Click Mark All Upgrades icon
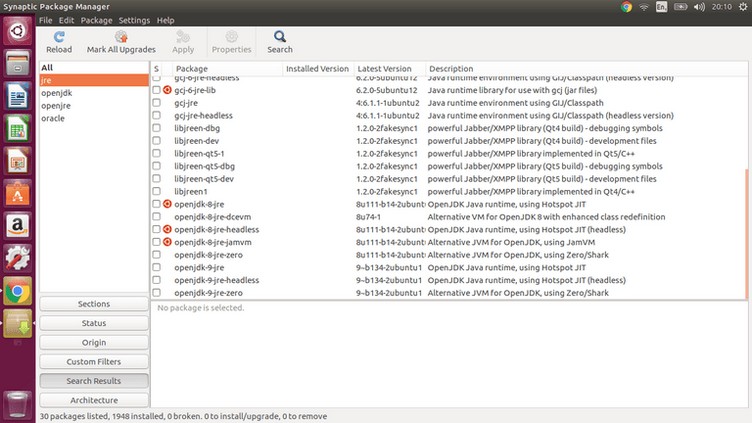The image size is (752, 423). point(121,37)
